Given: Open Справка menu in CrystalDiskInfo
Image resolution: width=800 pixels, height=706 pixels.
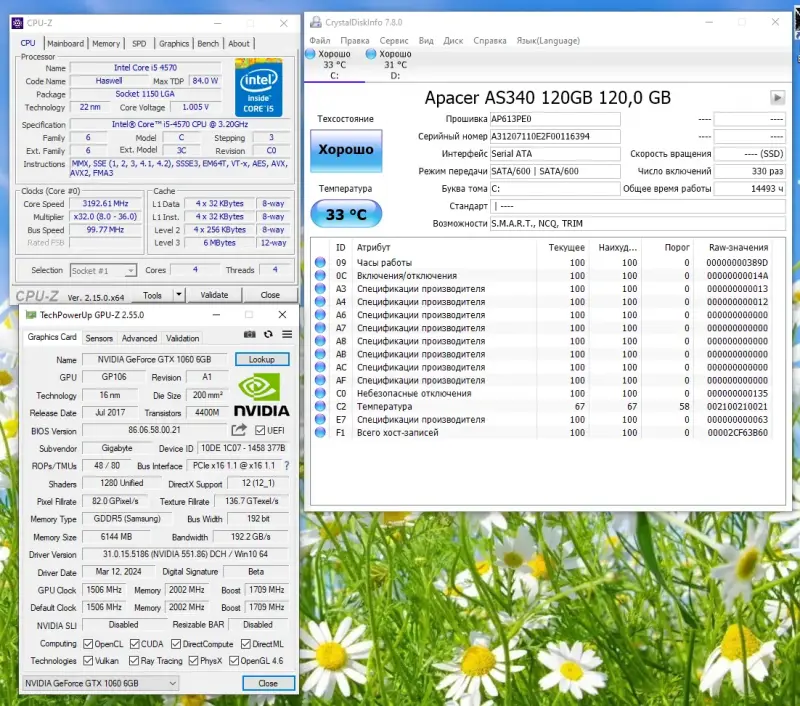Looking at the screenshot, I should point(490,40).
